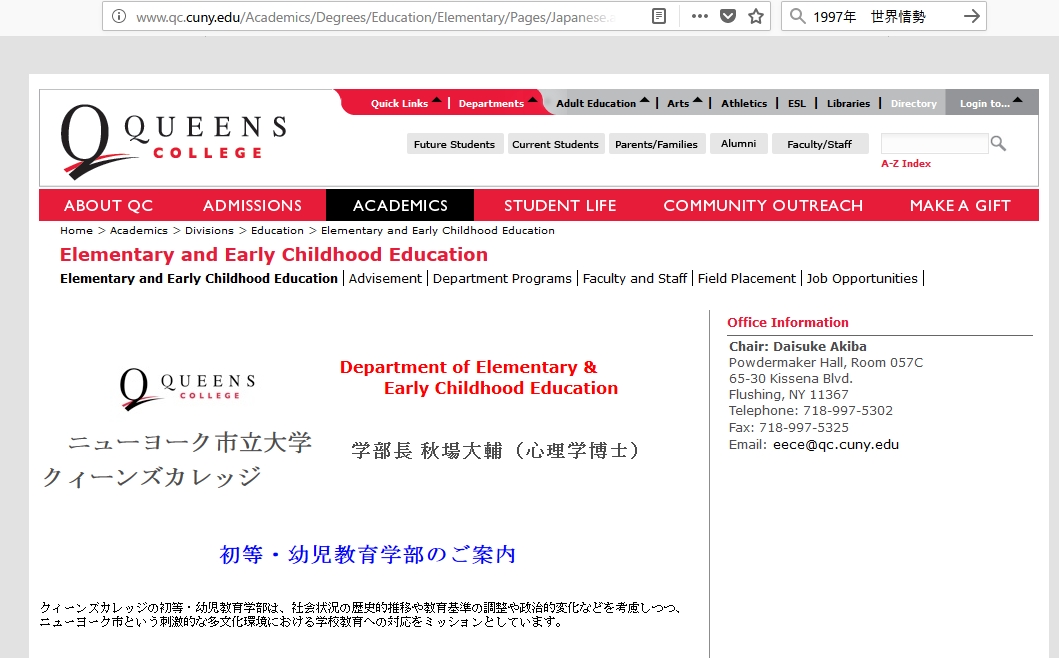
Task: Expand the Adult Education menu
Action: (x=602, y=103)
